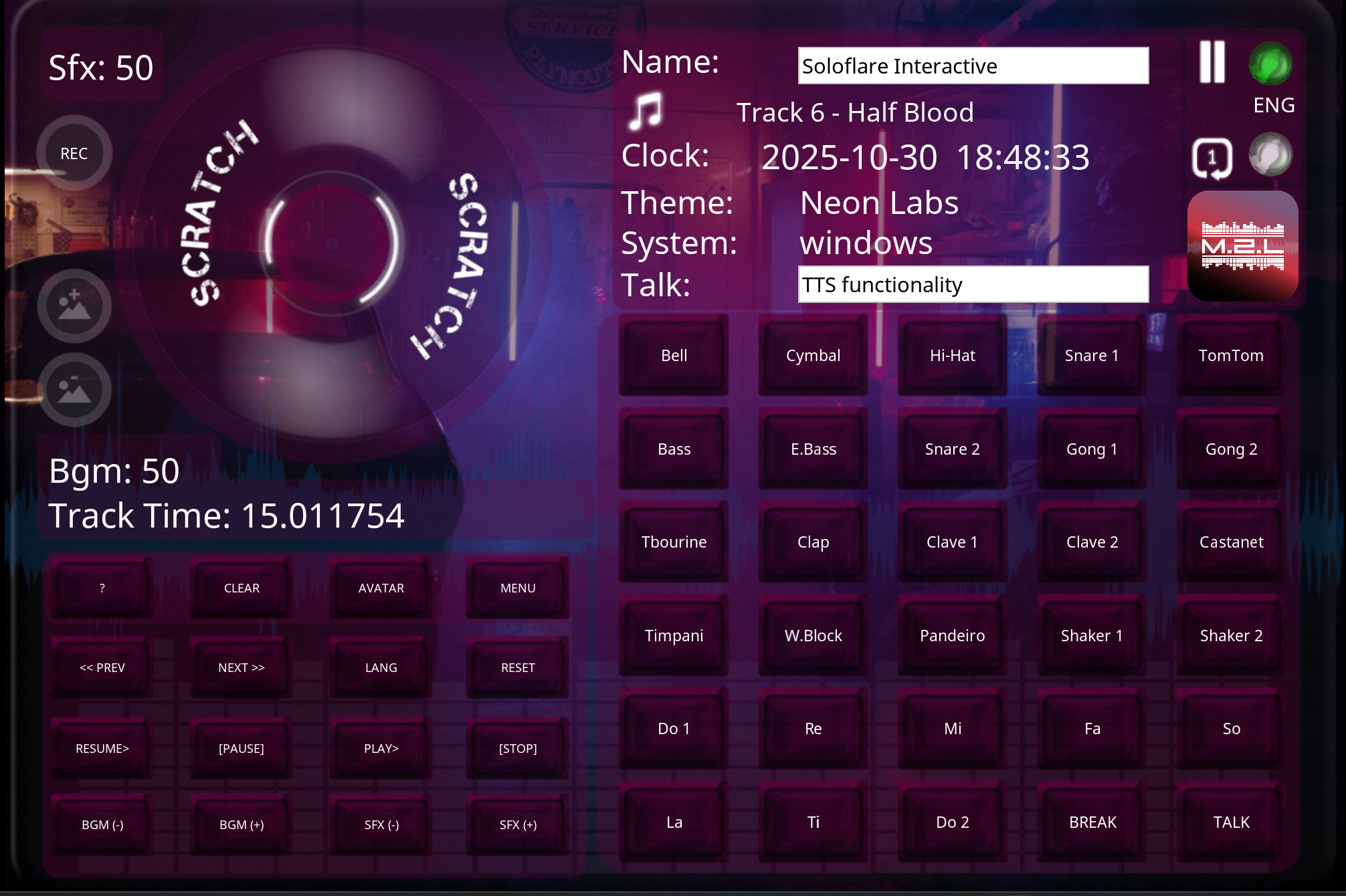
Task: Trigger the Cymbal drum pad
Action: pos(813,356)
